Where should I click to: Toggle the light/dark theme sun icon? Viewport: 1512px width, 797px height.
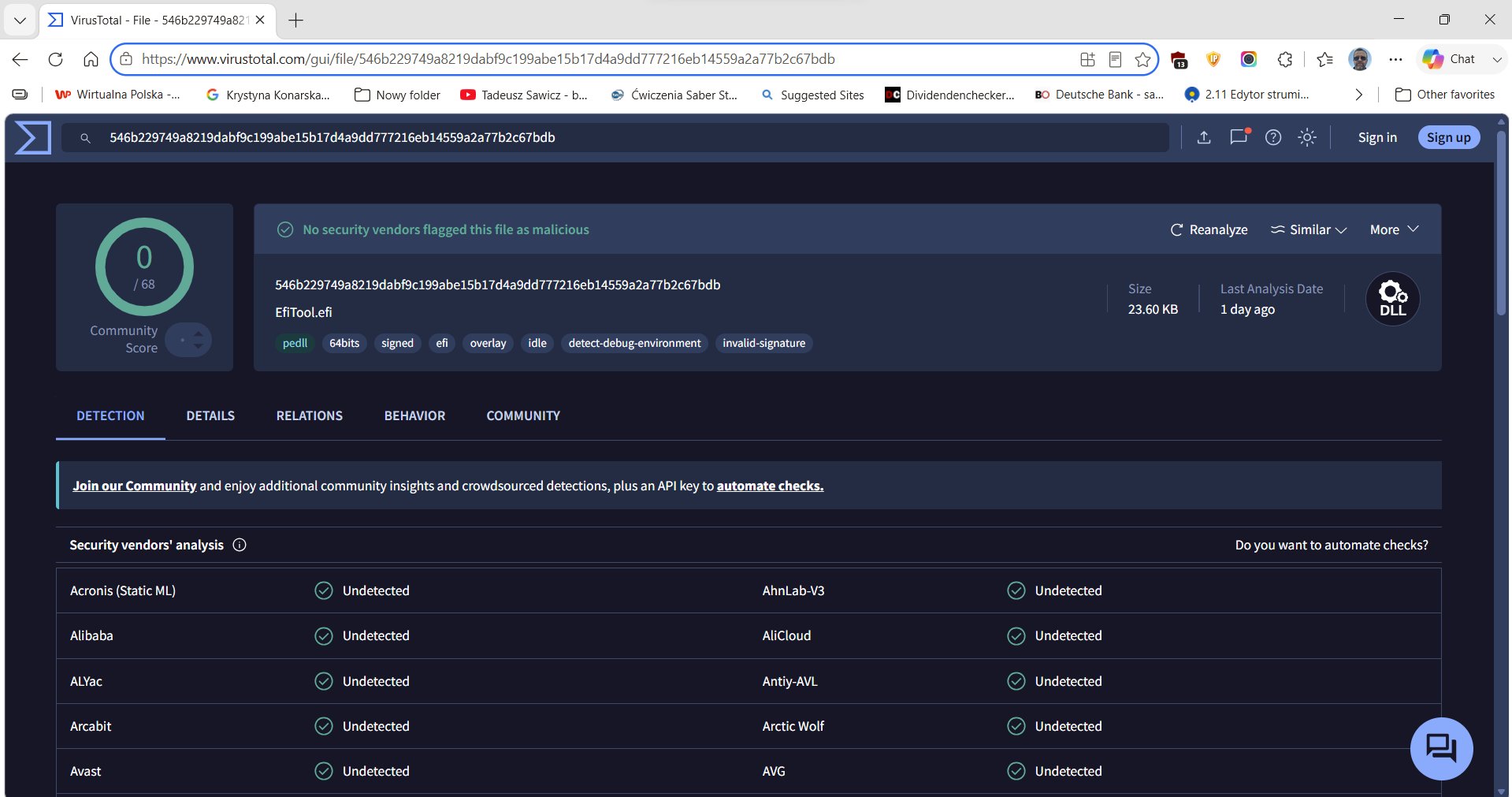click(x=1307, y=137)
